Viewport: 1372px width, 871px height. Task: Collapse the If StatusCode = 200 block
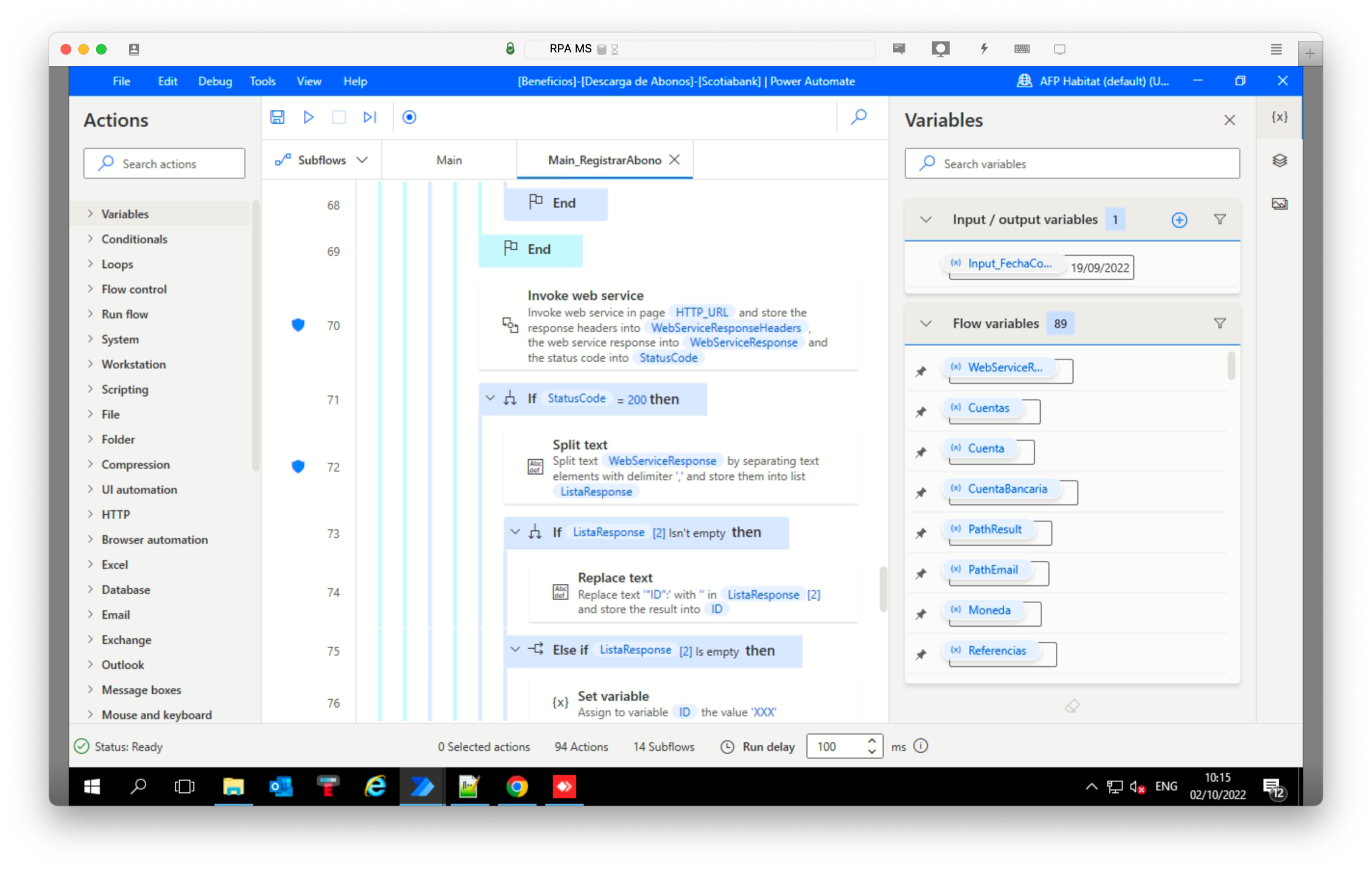coord(490,398)
